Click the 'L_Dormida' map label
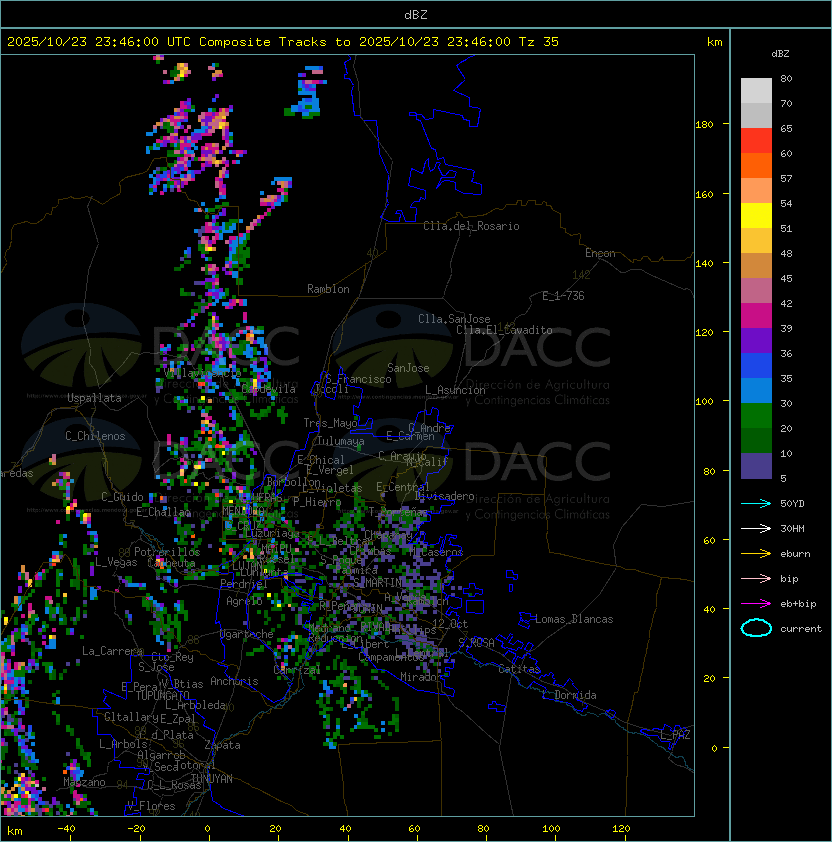Image resolution: width=832 pixels, height=842 pixels. point(569,695)
